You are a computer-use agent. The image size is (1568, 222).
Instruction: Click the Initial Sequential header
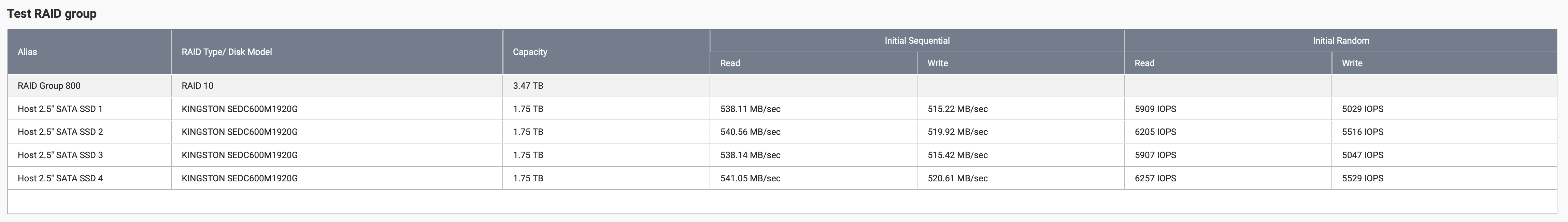pos(917,41)
